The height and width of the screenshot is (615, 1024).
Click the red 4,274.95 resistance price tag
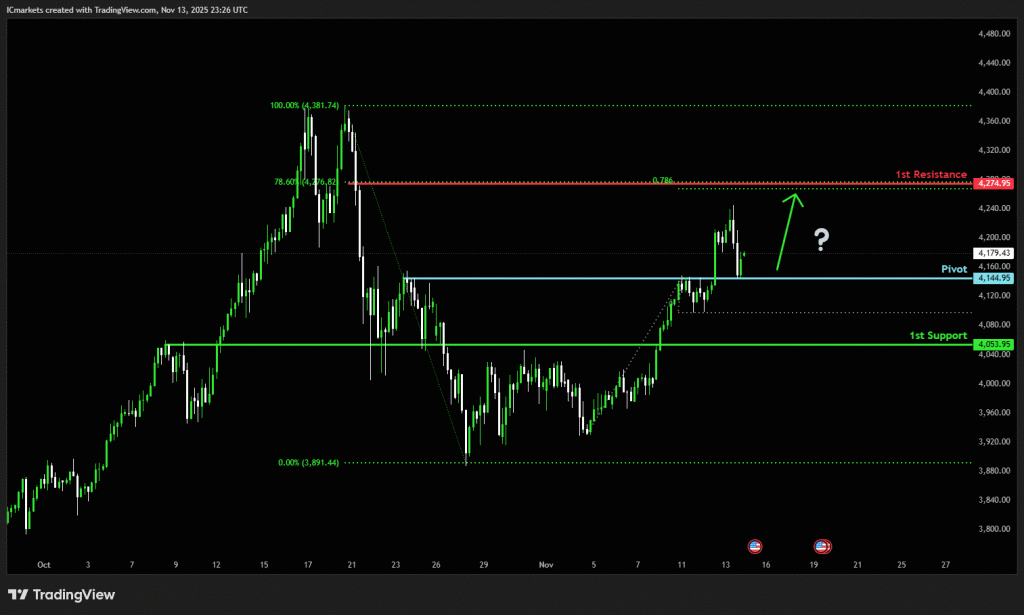pyautogui.click(x=996, y=183)
